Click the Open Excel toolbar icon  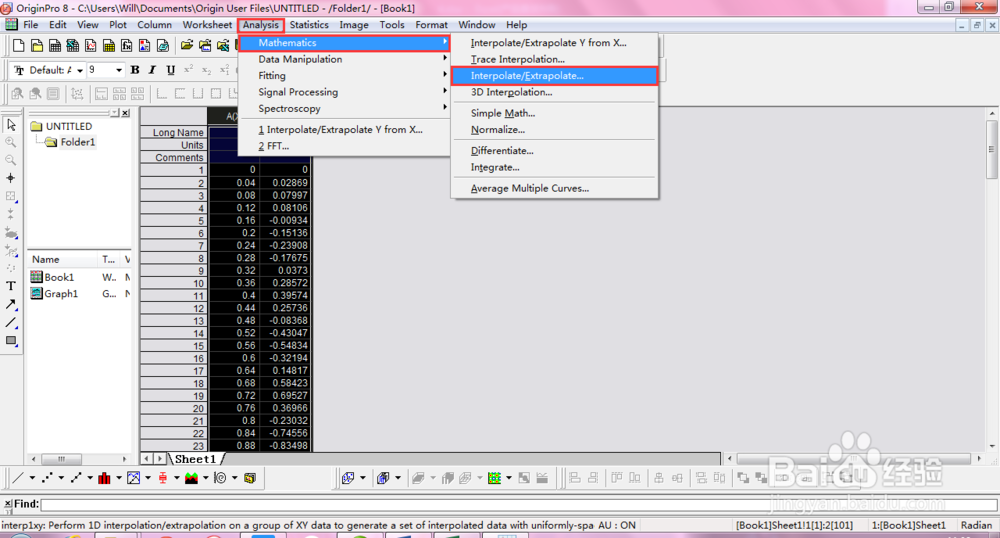(x=223, y=45)
